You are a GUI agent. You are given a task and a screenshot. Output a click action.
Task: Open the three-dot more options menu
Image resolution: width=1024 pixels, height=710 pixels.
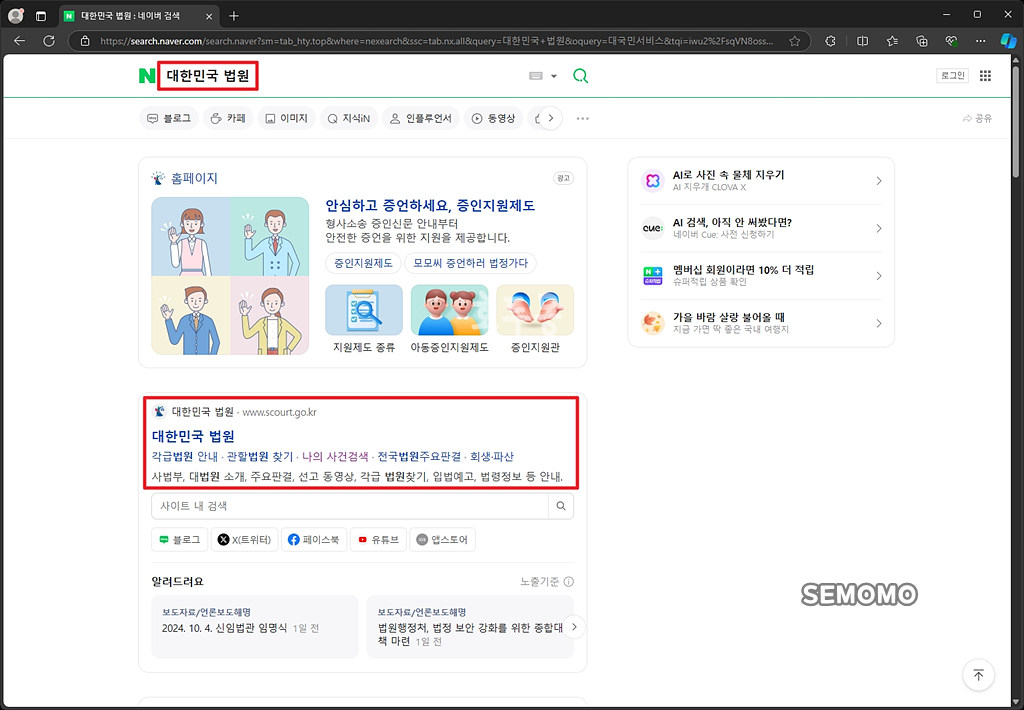[x=583, y=118]
